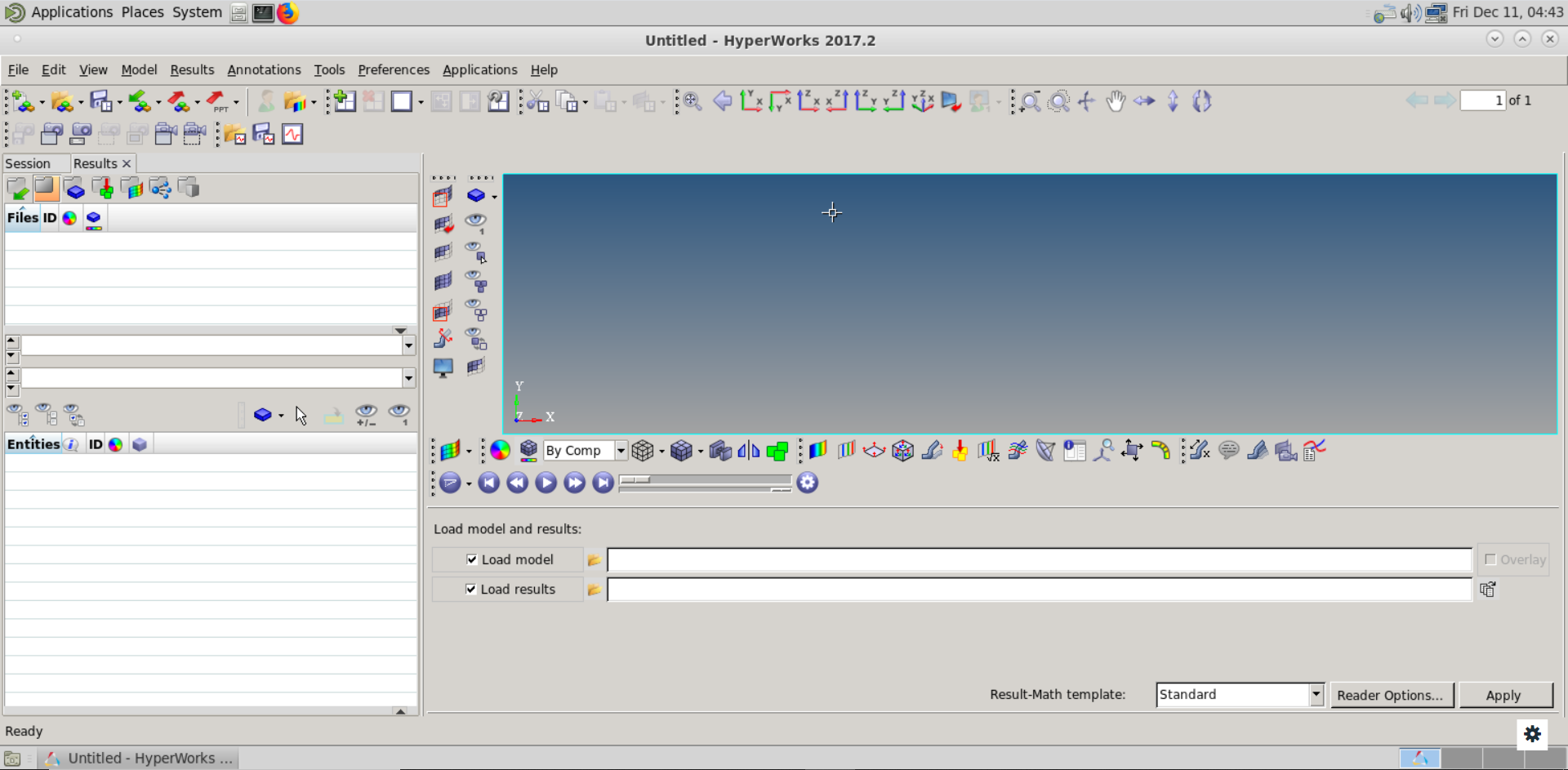
Task: Enable the Overlay checkbox
Action: (1490, 559)
